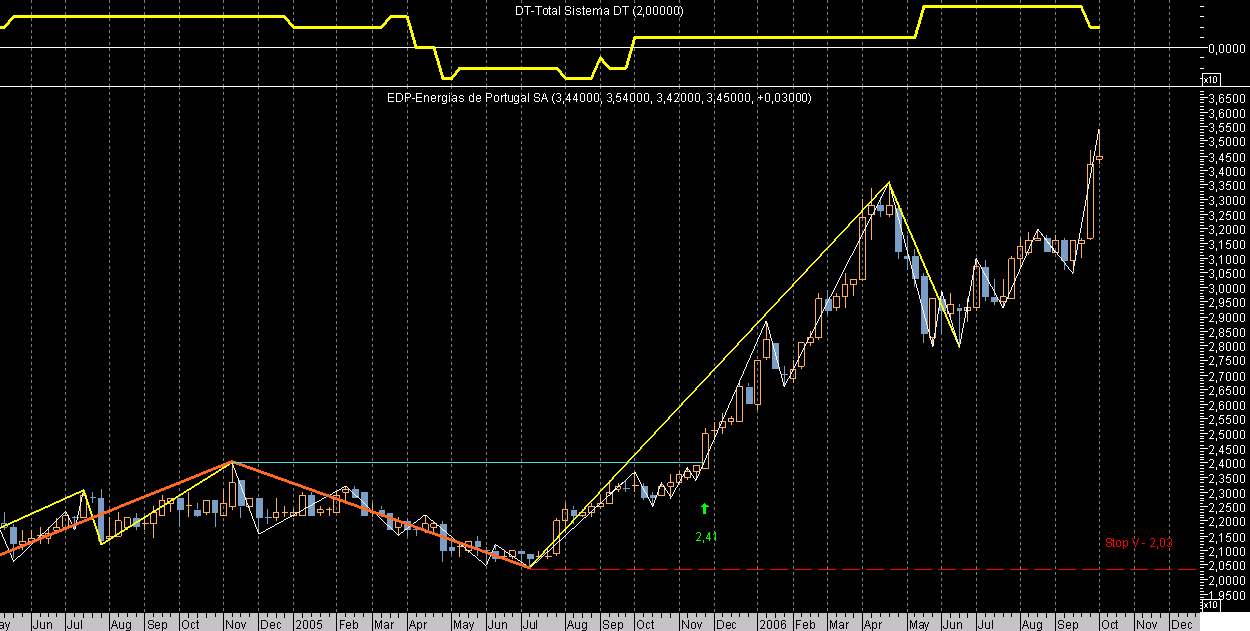Click the 0,0000 indicator axis value

1225,48
